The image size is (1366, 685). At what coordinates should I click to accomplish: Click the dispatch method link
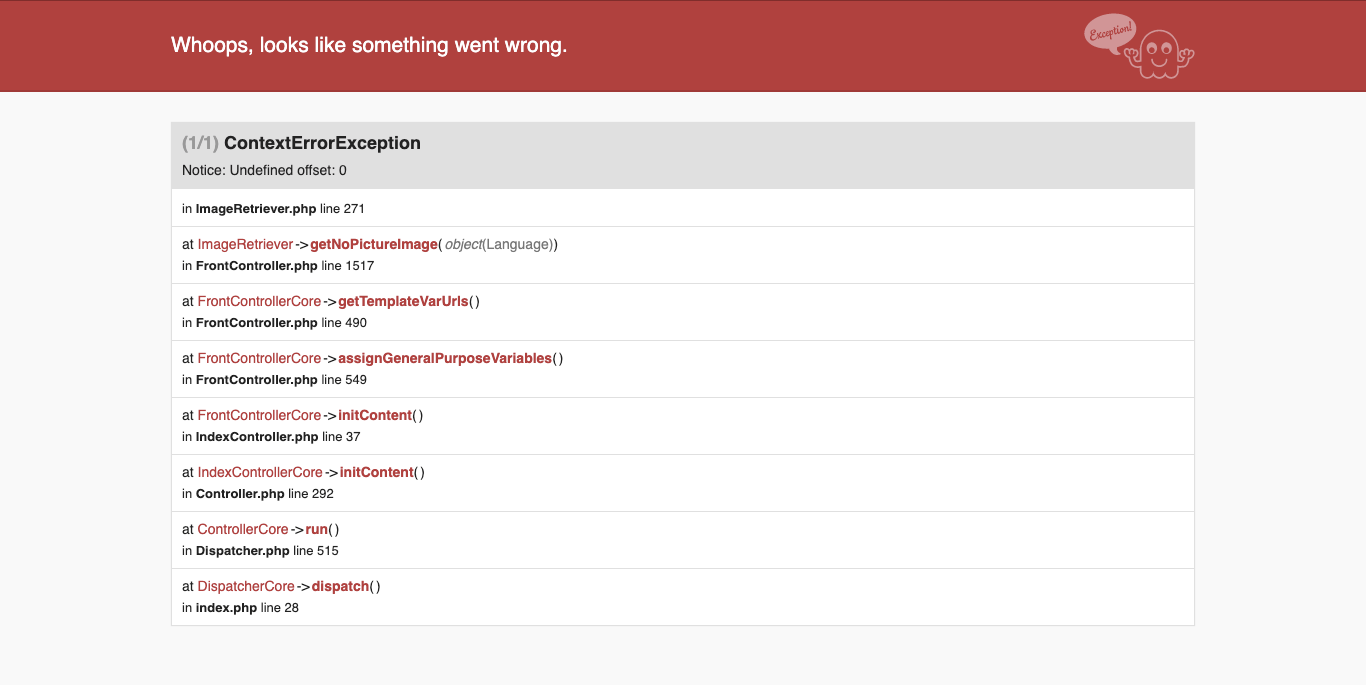tap(340, 586)
